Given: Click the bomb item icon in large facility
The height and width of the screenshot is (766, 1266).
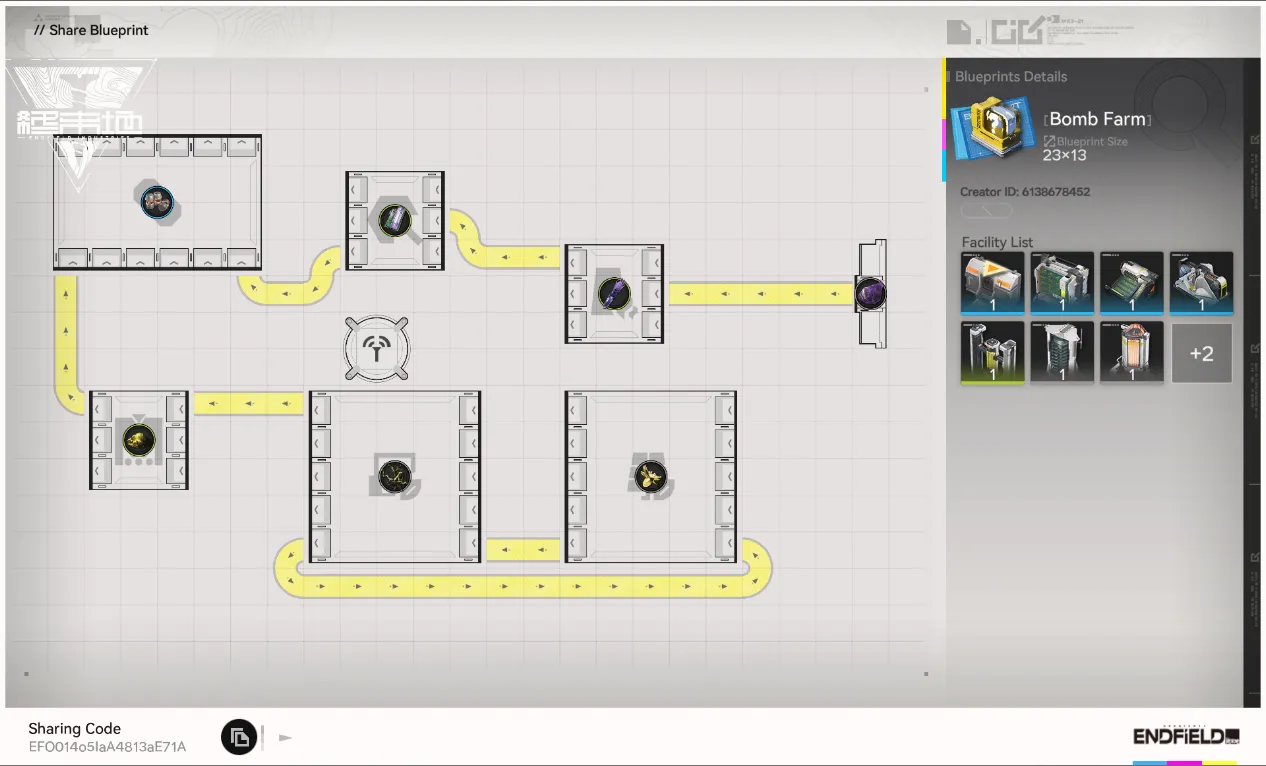Looking at the screenshot, I should [157, 201].
